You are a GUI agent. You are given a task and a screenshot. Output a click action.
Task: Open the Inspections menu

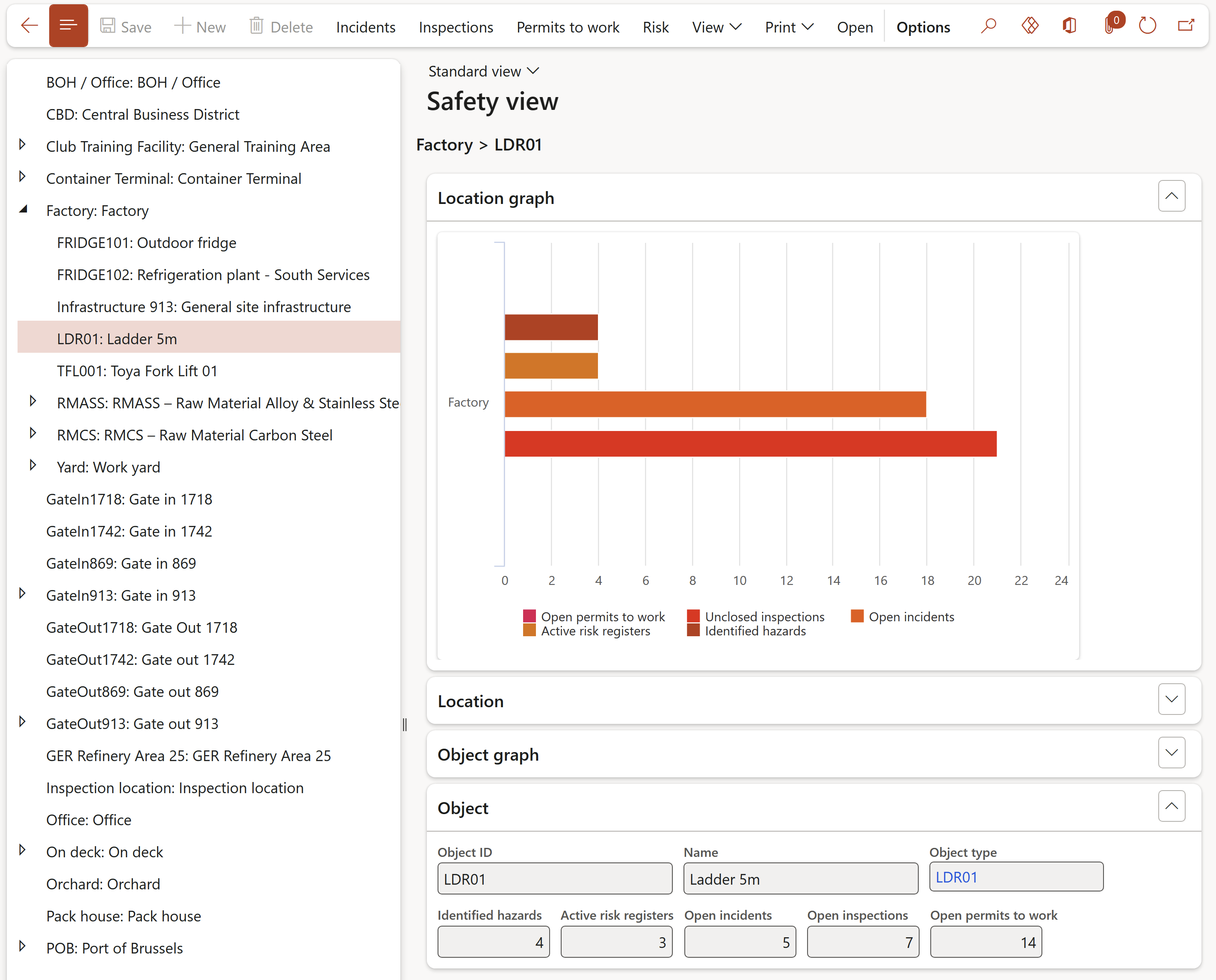coord(456,27)
